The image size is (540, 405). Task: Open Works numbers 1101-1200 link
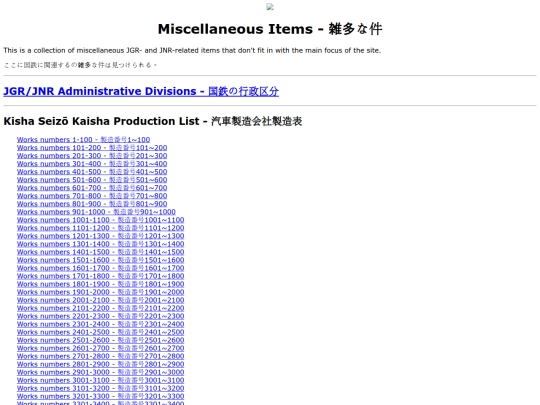(101, 228)
